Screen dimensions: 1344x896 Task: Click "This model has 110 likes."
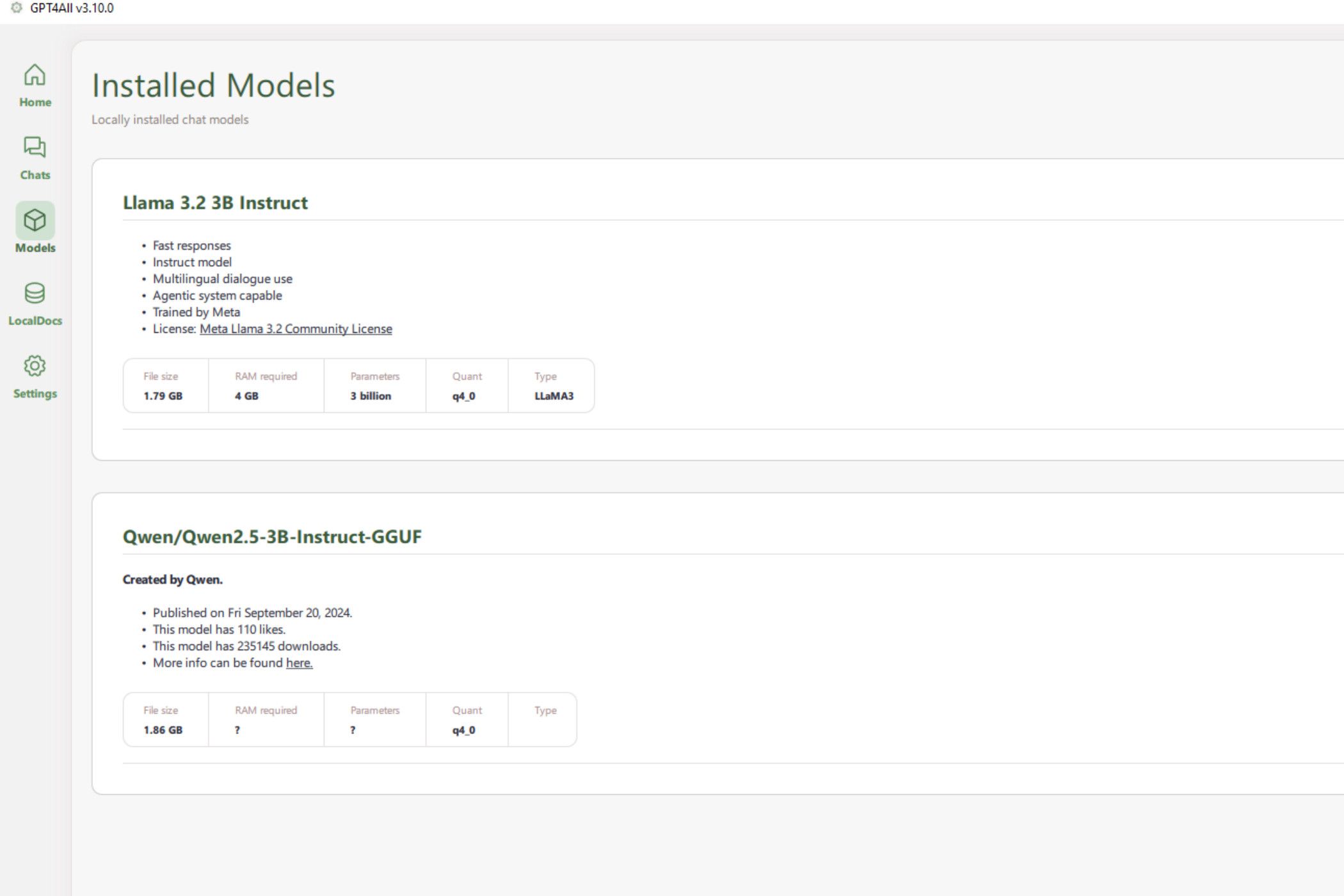(x=219, y=630)
